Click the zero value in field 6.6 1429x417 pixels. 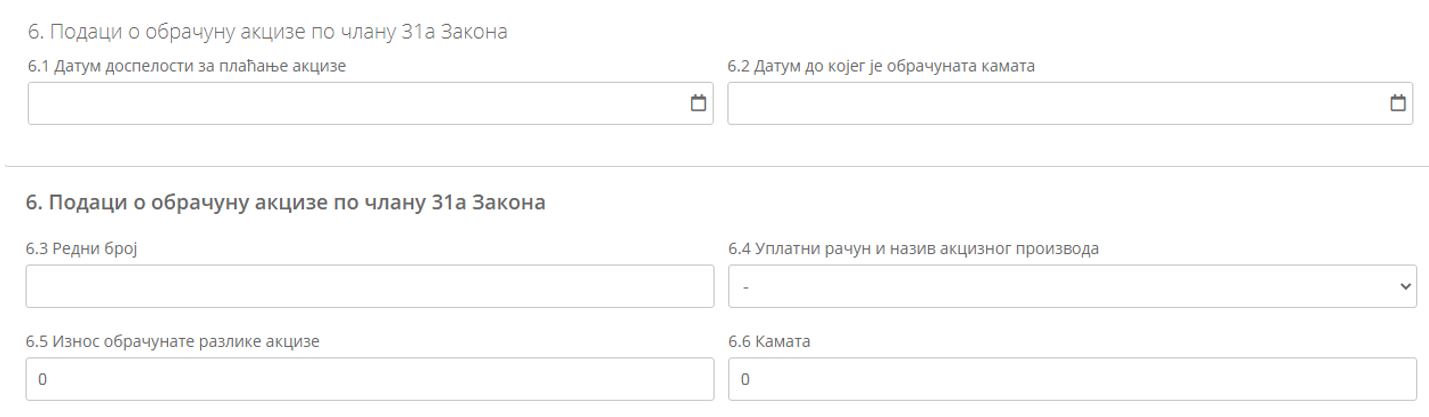pyautogui.click(x=744, y=380)
